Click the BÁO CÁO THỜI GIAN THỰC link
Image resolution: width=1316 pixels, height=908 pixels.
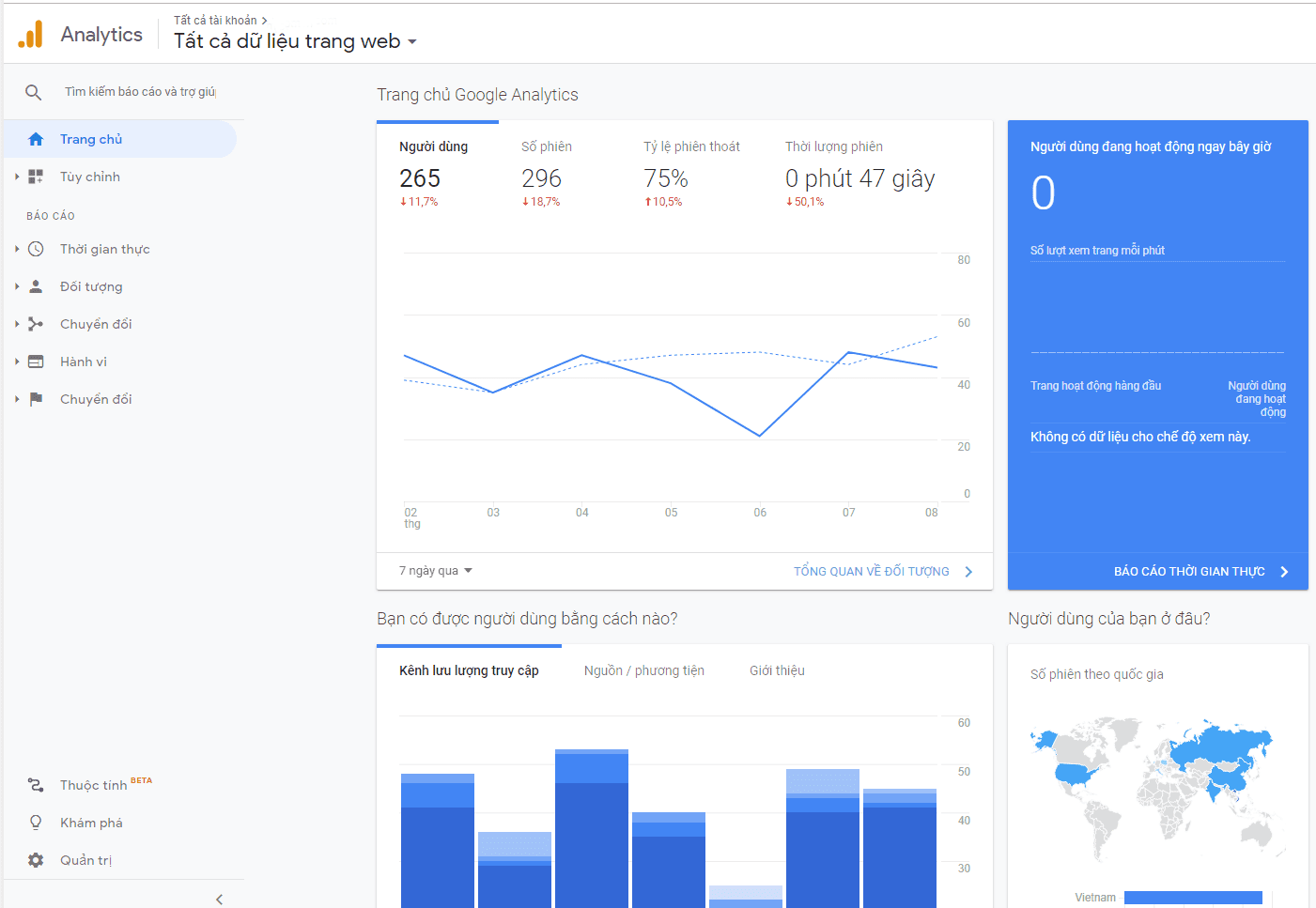1189,572
